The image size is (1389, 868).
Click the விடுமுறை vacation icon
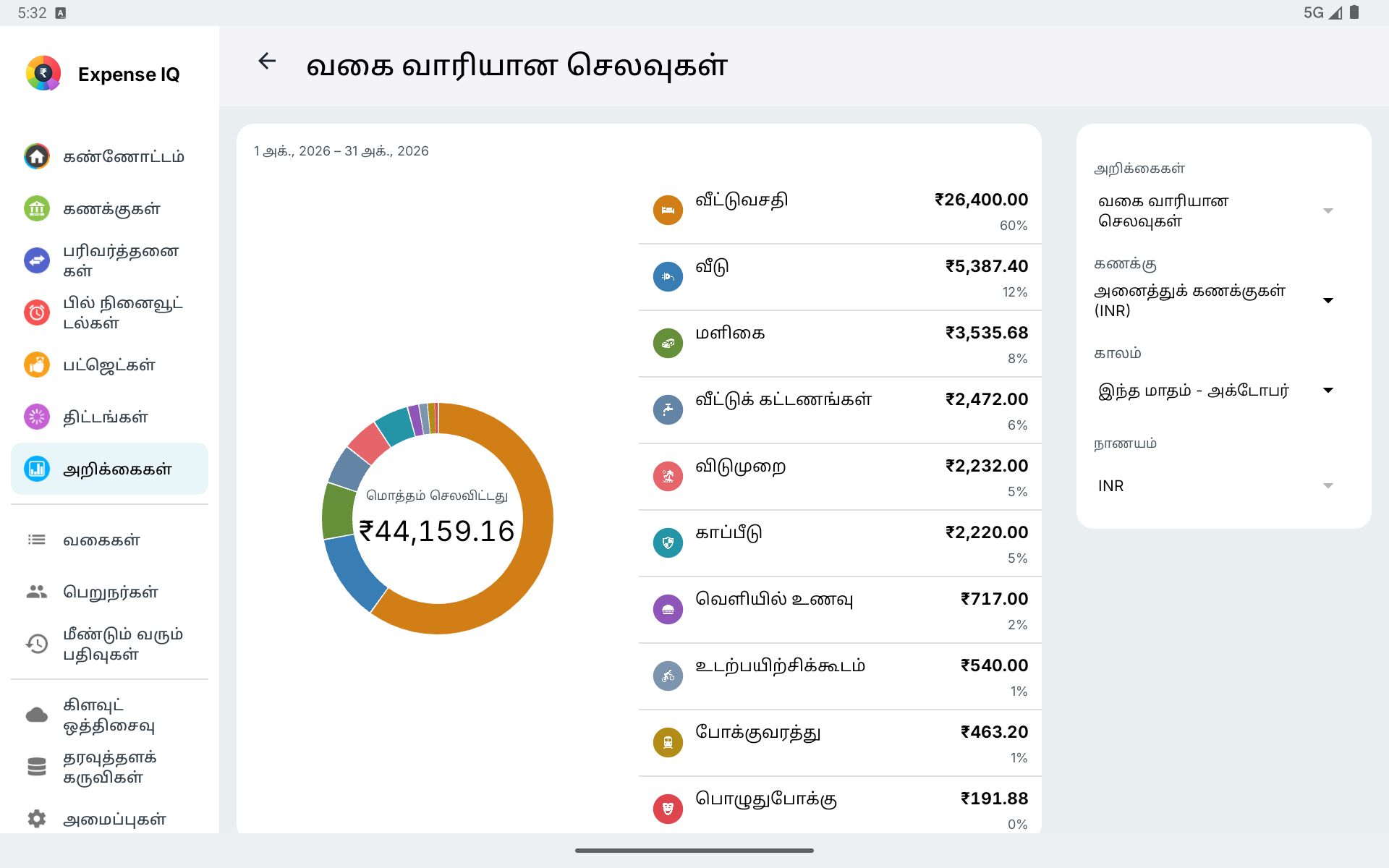(668, 477)
